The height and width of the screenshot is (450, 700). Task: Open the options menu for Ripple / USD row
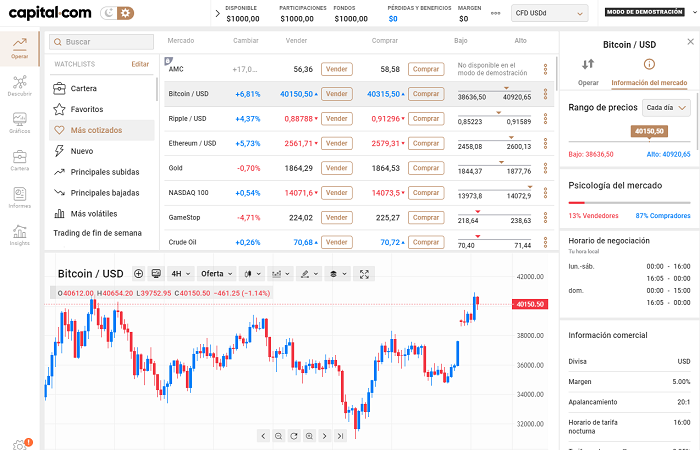545,119
